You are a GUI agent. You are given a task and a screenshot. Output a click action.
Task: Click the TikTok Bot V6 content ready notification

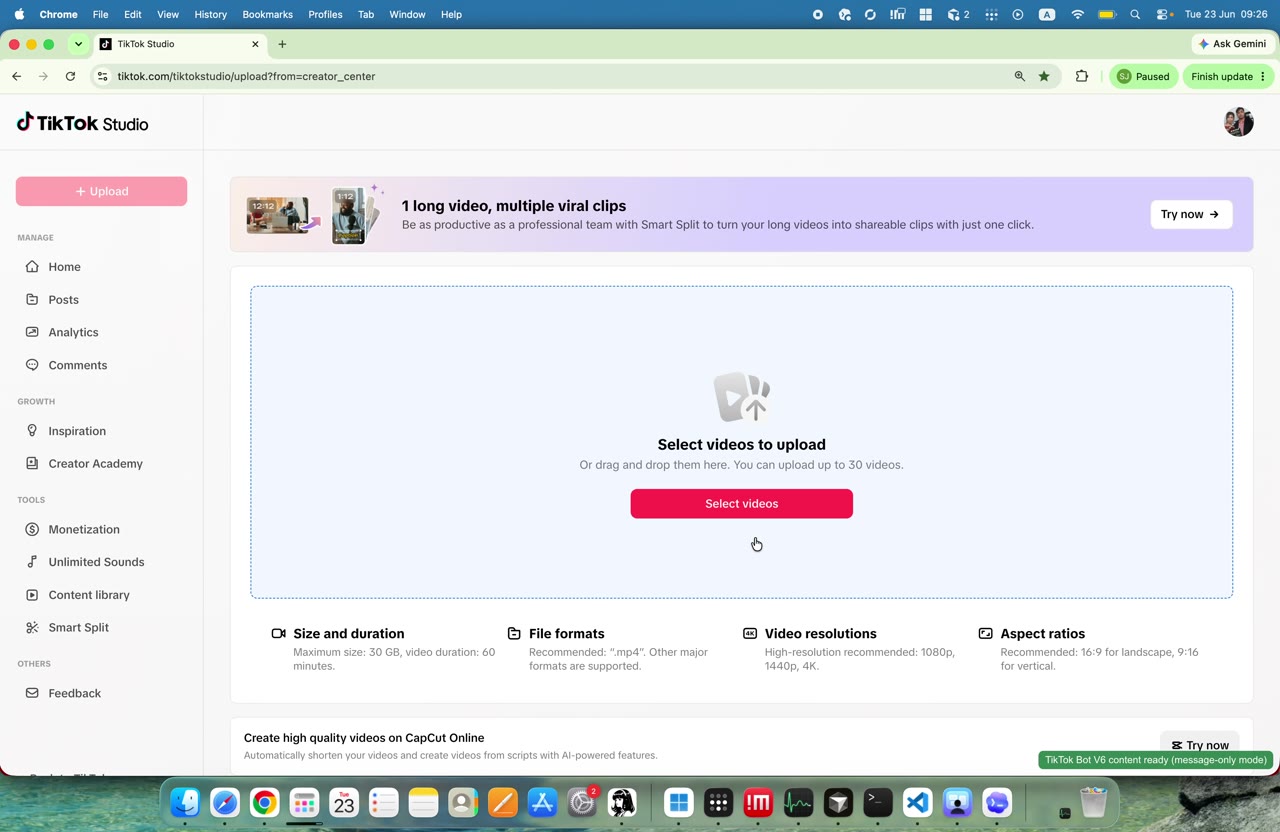click(x=1156, y=760)
